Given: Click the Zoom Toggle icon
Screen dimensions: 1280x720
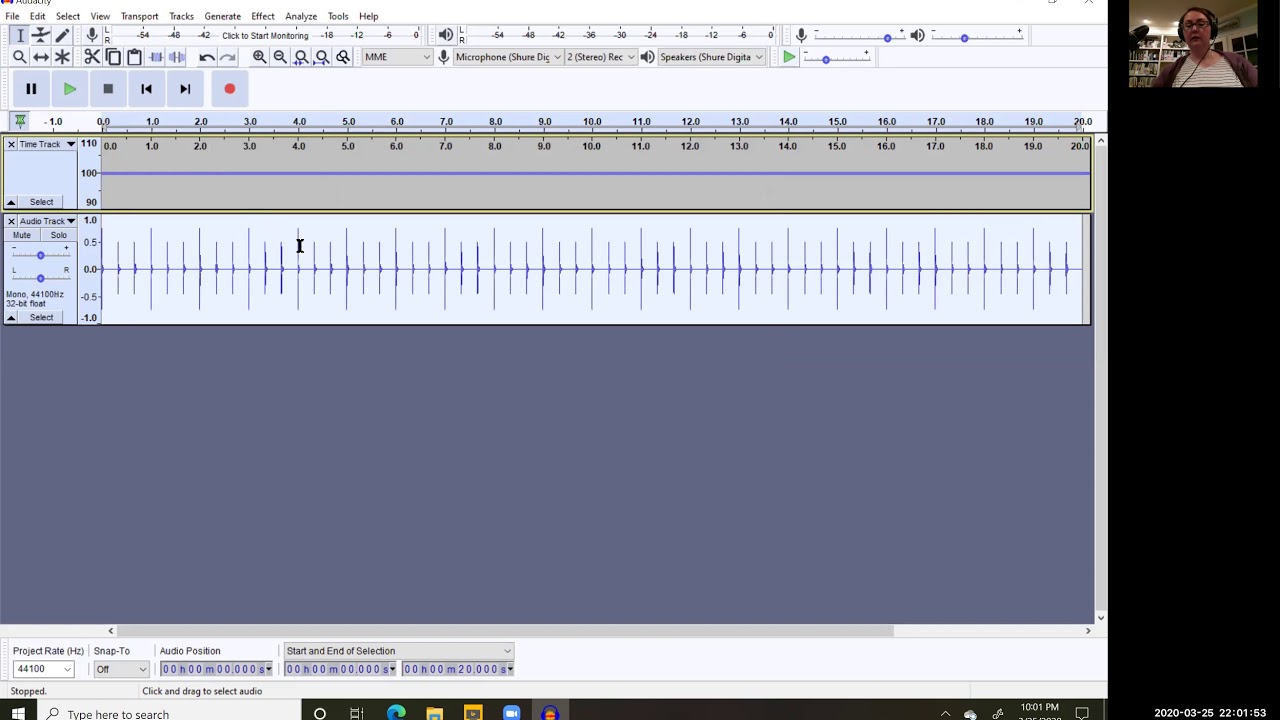Looking at the screenshot, I should pyautogui.click(x=343, y=57).
